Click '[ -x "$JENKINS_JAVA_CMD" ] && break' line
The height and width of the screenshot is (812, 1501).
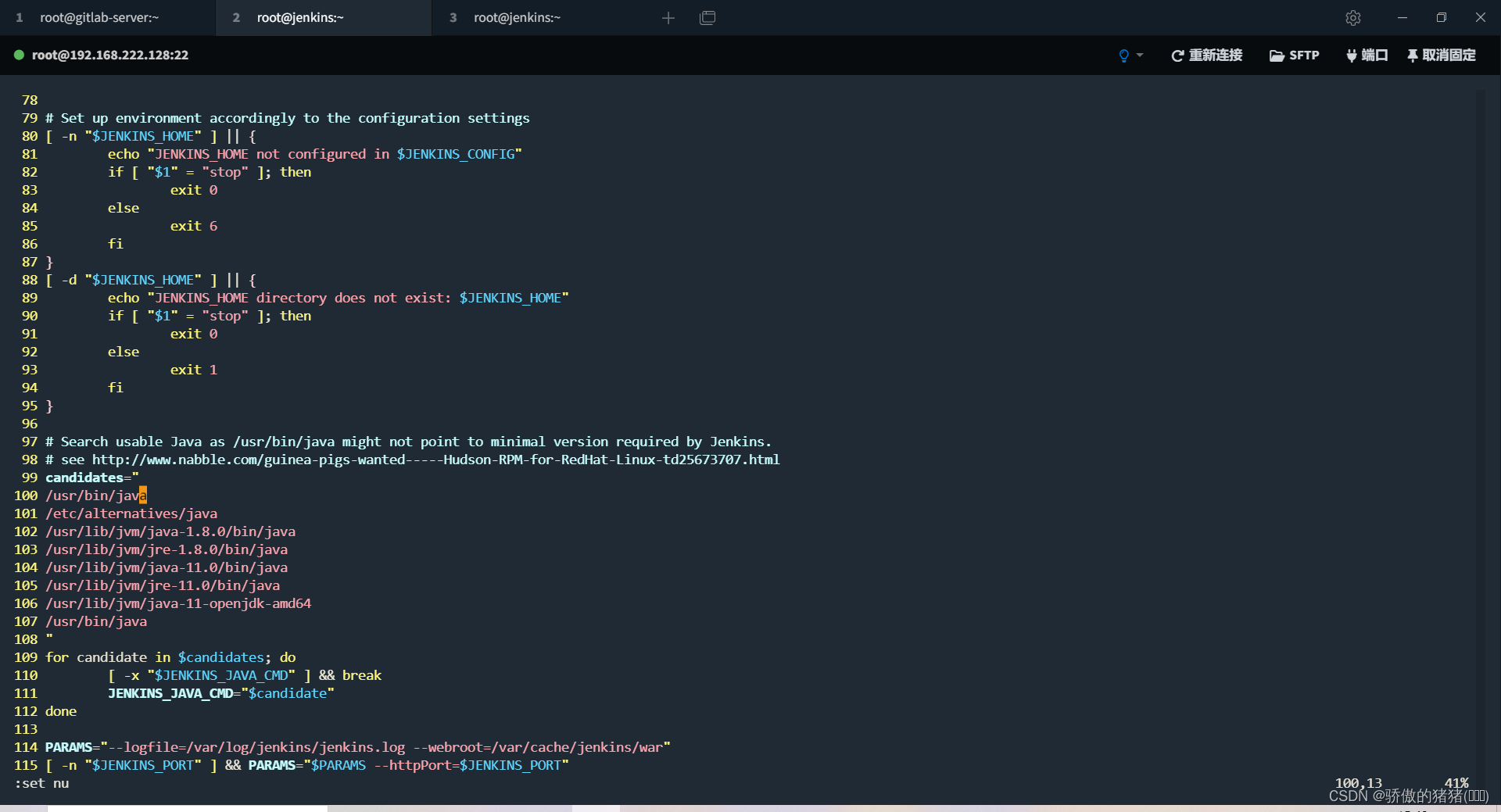pos(245,675)
